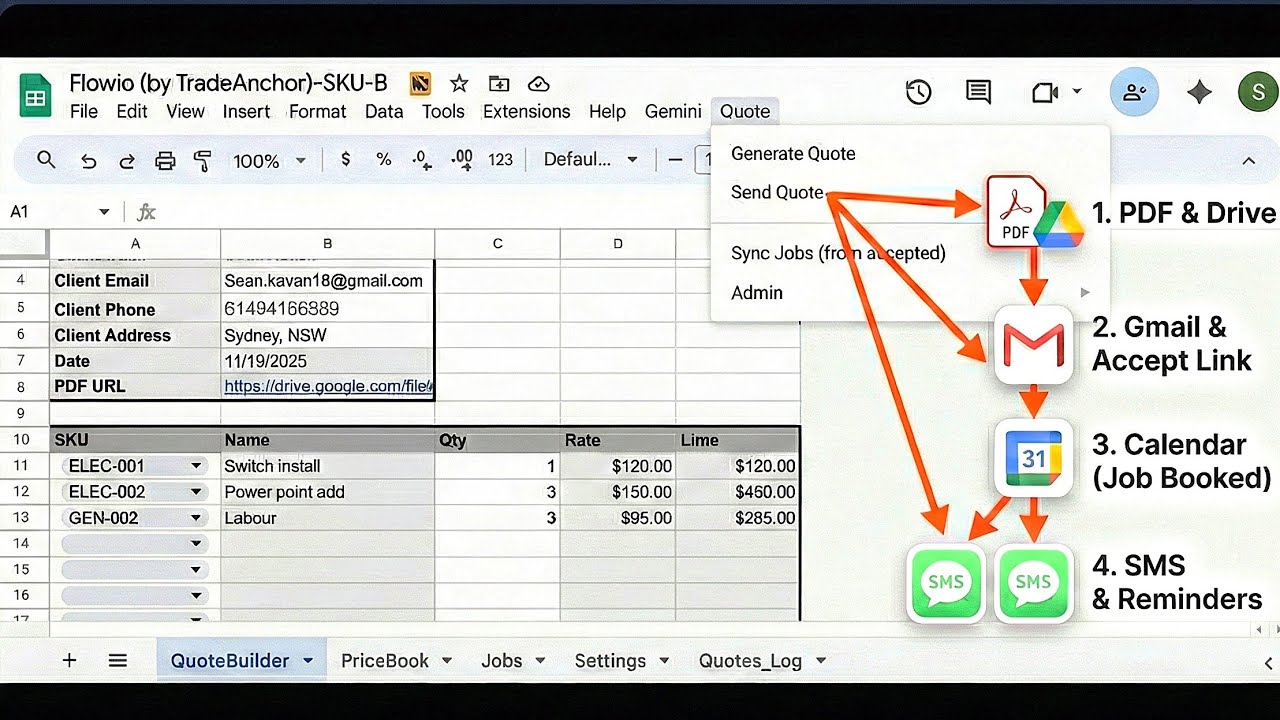Open the green S account avatar

coord(1257,93)
